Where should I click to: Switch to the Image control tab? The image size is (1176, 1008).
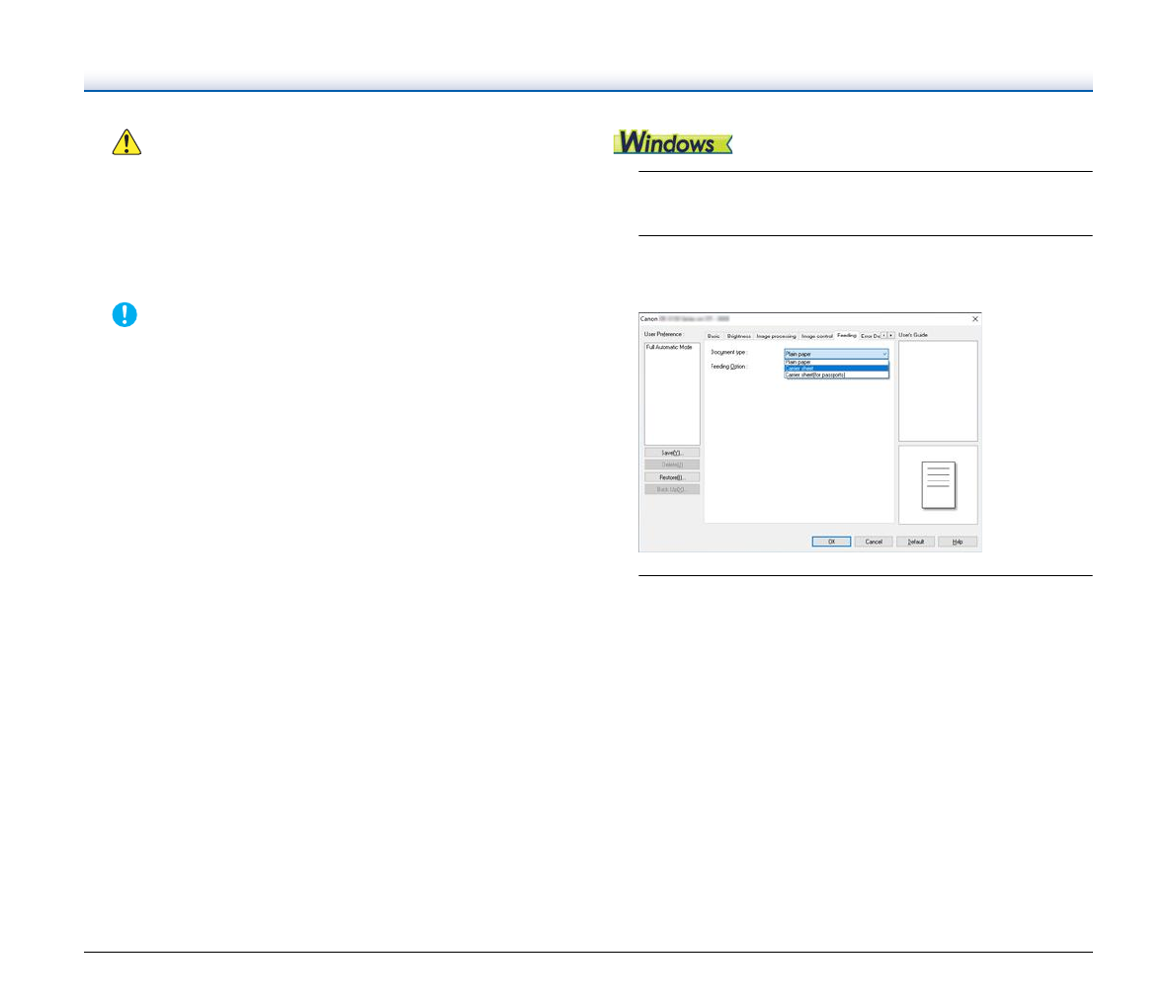(x=817, y=336)
